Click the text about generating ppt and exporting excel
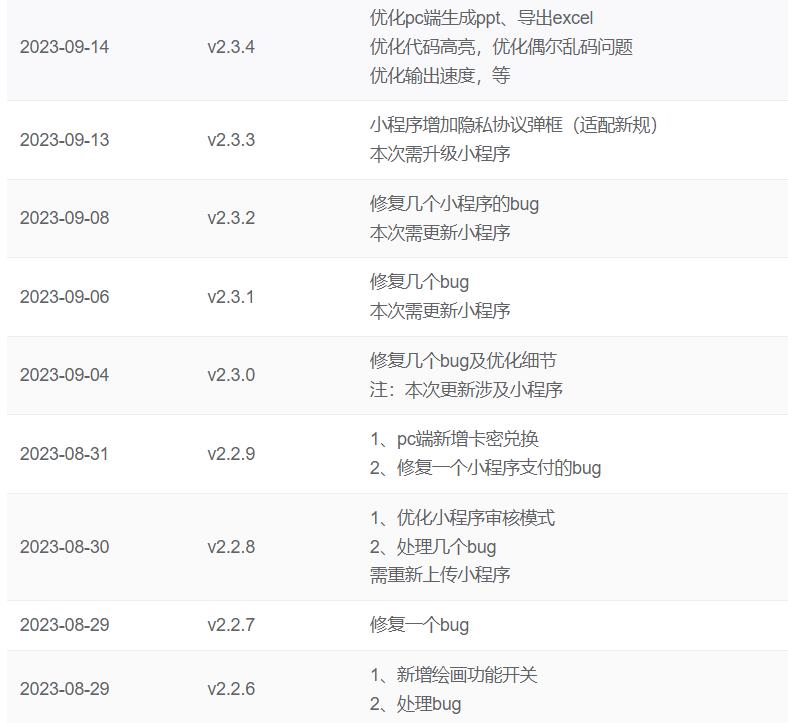This screenshot has width=788, height=723. click(x=481, y=18)
